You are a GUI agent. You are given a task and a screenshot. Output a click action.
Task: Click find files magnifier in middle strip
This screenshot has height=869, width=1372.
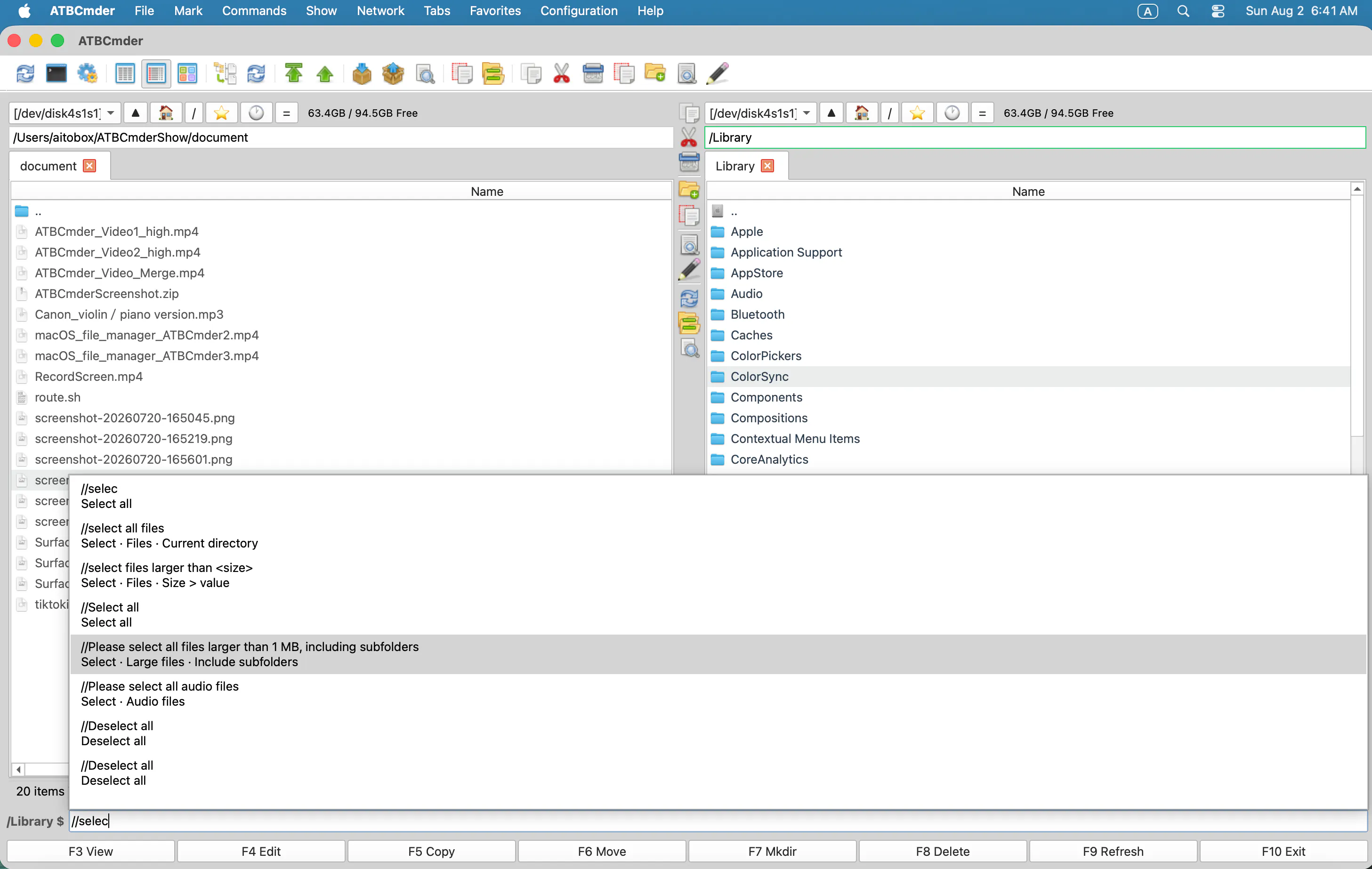[689, 349]
